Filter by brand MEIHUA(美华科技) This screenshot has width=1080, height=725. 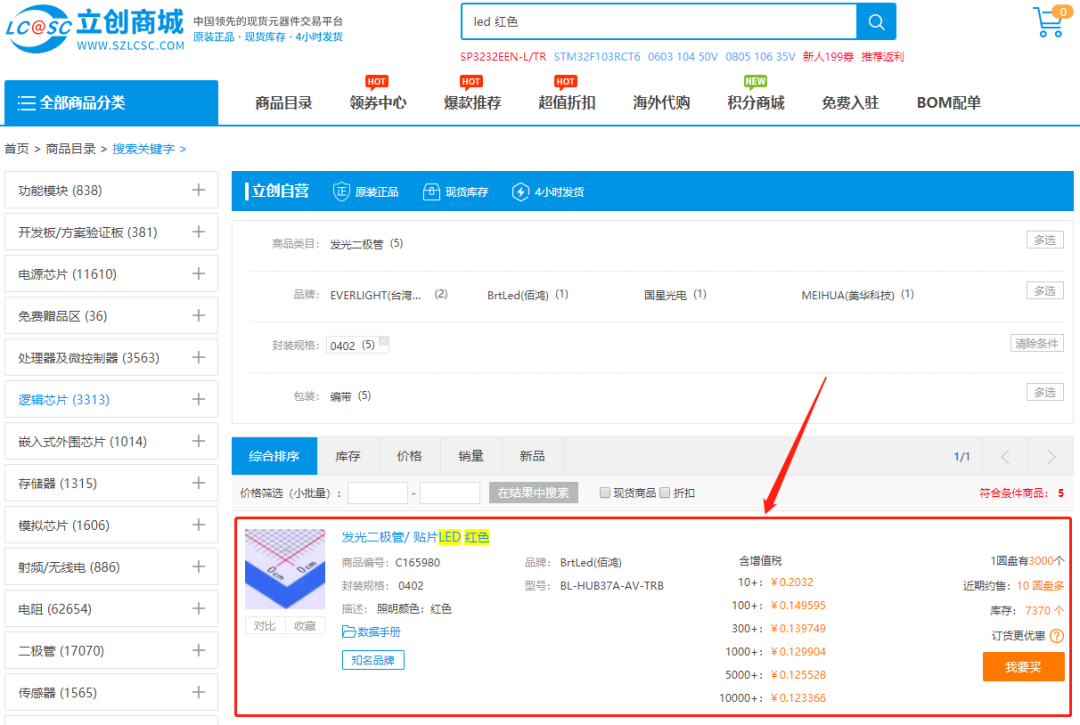tap(848, 295)
